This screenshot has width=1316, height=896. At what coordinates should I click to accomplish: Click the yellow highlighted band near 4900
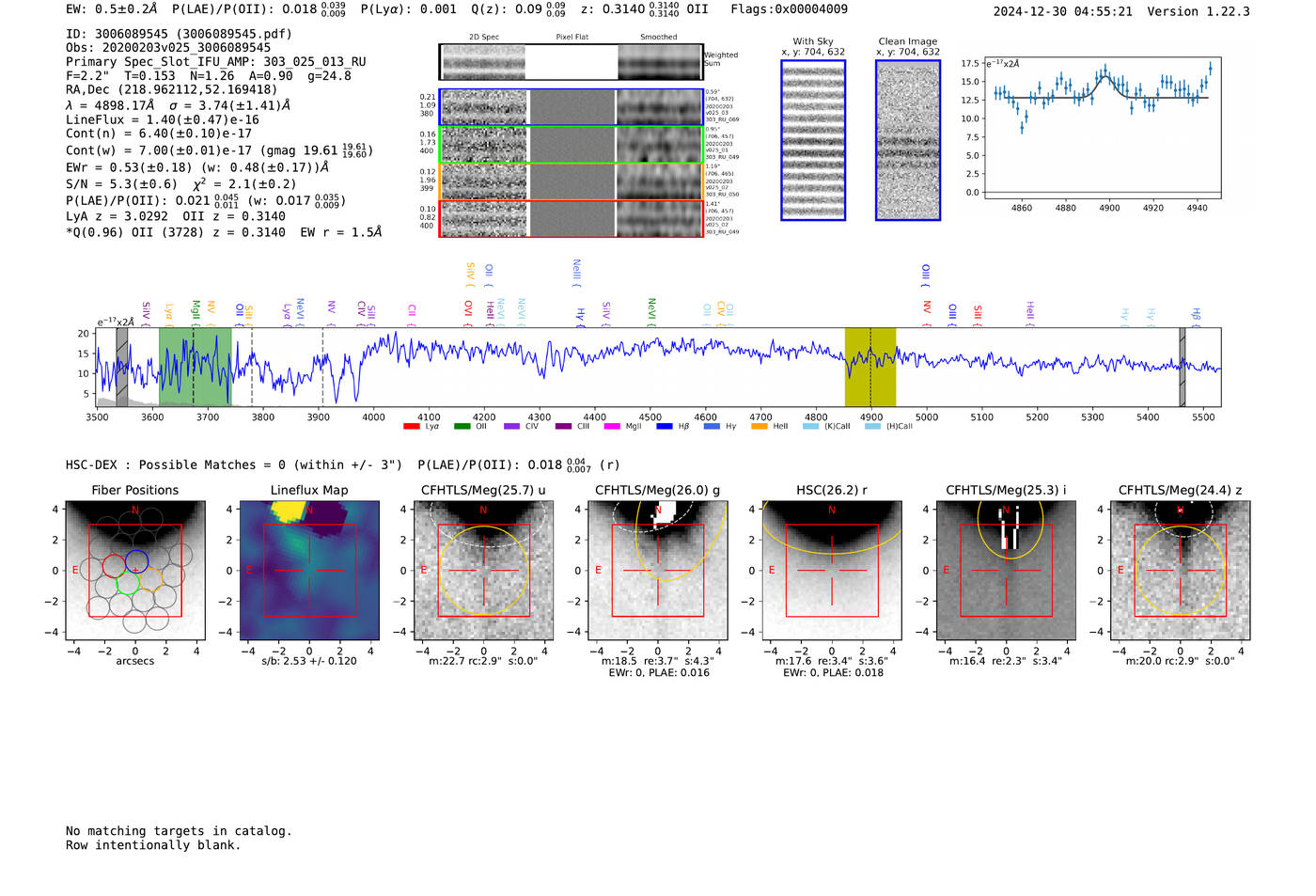870,367
